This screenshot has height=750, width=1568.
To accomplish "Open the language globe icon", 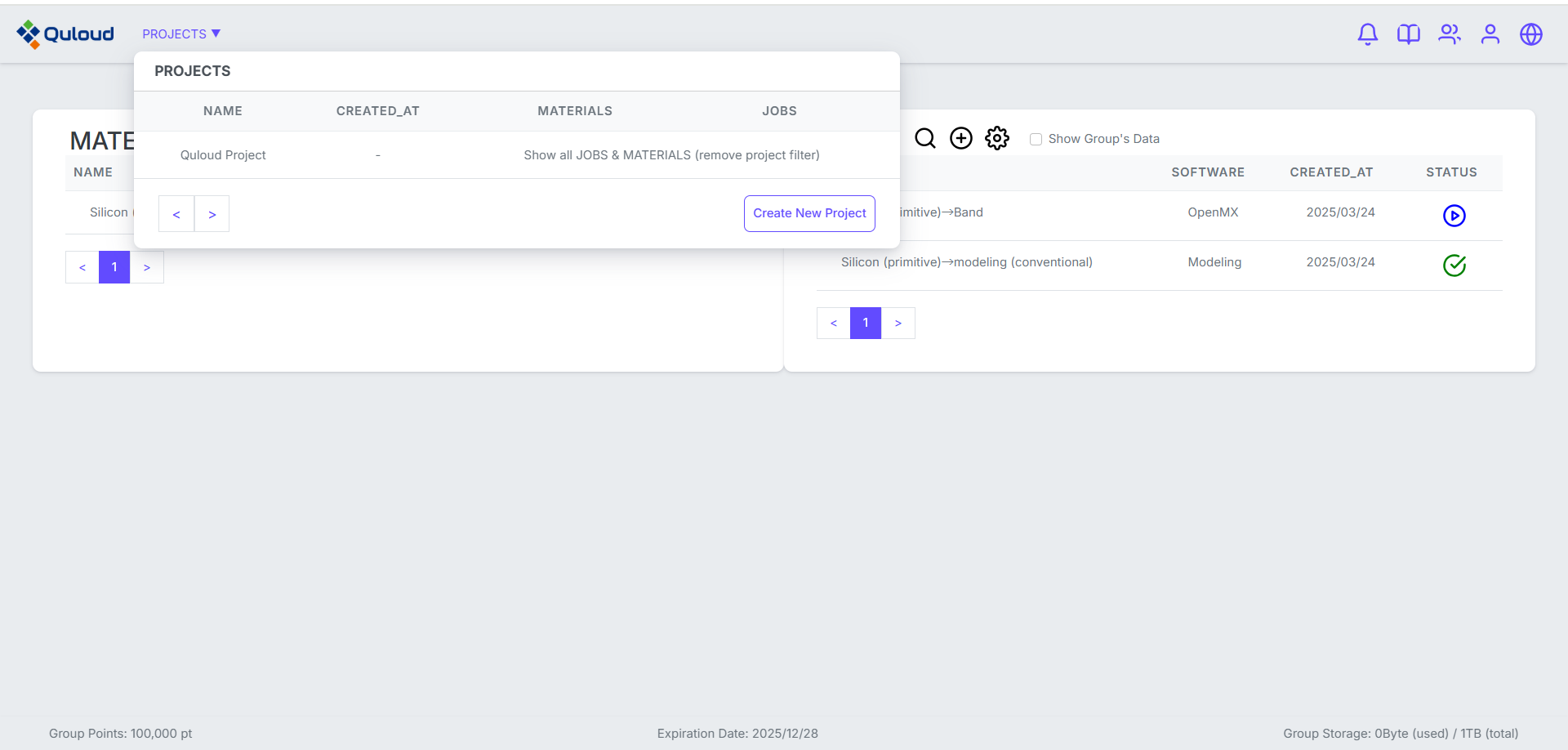I will pos(1530,33).
